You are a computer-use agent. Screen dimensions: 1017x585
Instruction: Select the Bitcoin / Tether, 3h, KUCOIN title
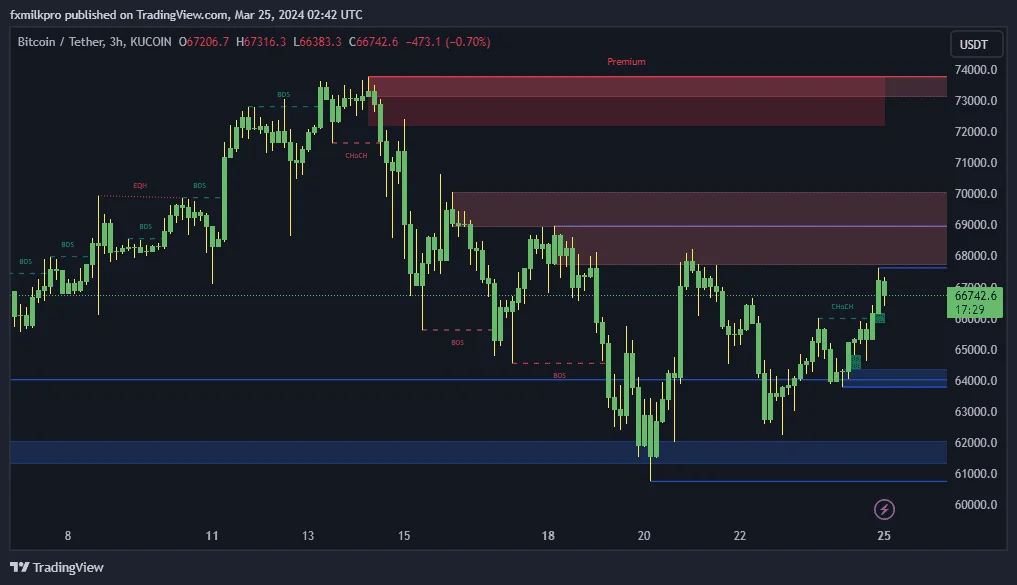[94, 42]
